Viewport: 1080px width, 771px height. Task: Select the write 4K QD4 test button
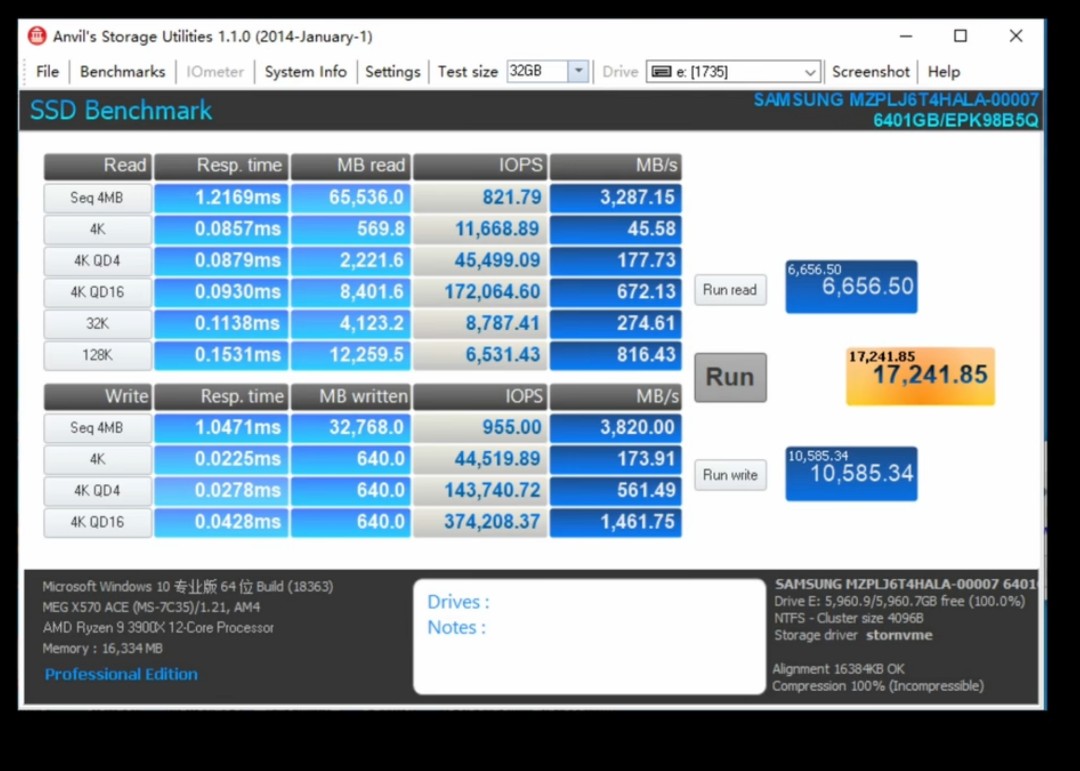(97, 491)
